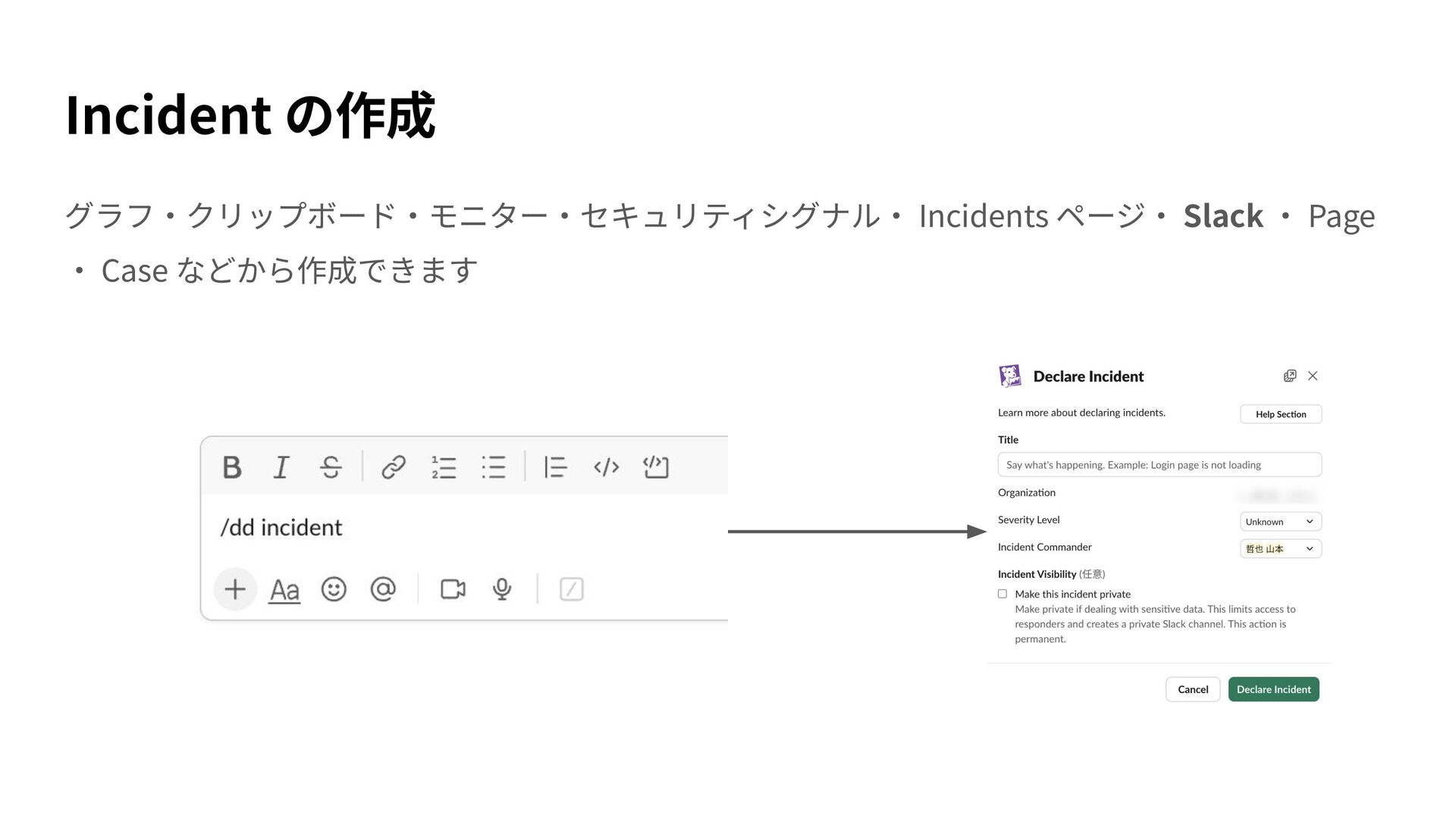Mention someone with the @ icon
This screenshot has height=819, width=1456.
click(383, 589)
